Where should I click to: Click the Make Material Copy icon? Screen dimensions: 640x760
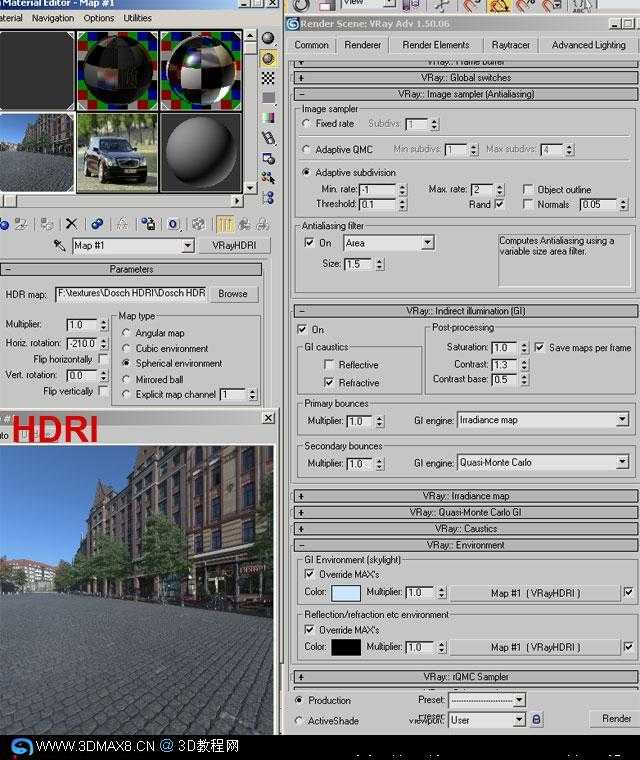point(96,224)
